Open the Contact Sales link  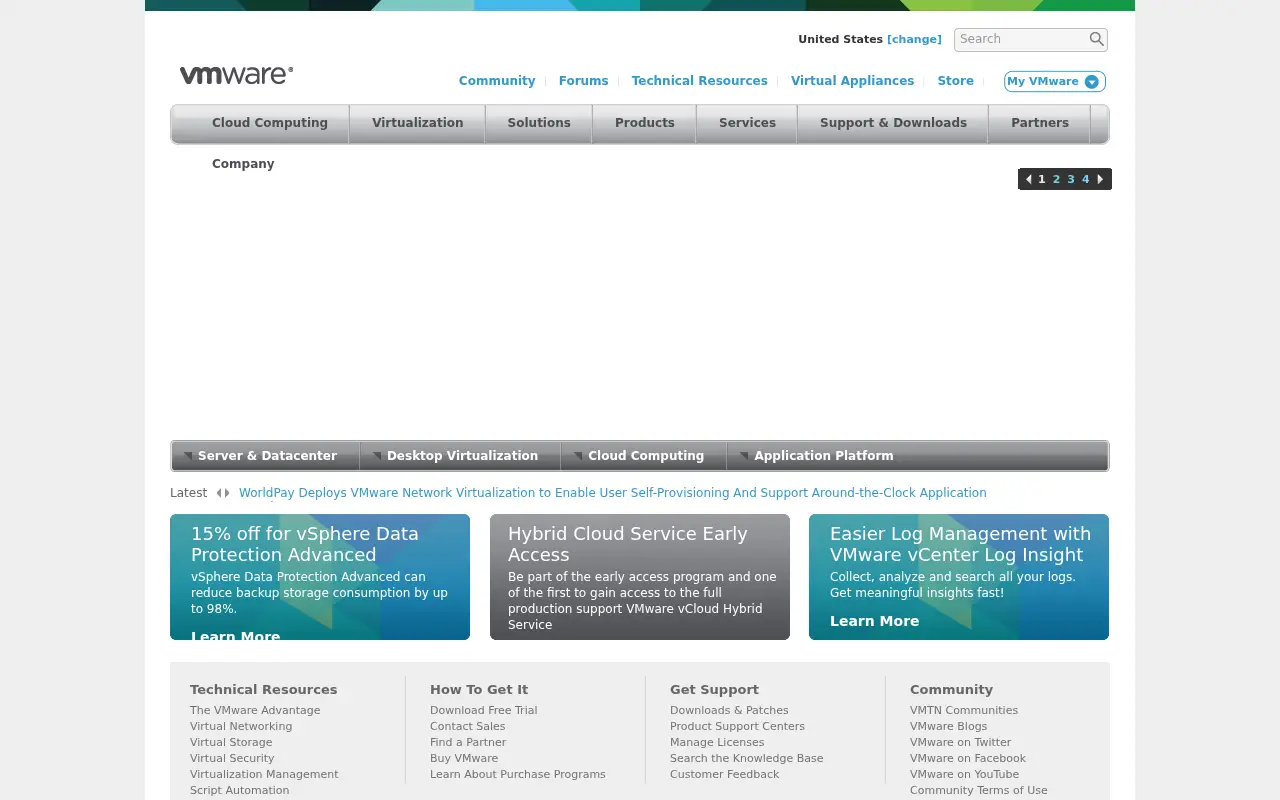[468, 726]
